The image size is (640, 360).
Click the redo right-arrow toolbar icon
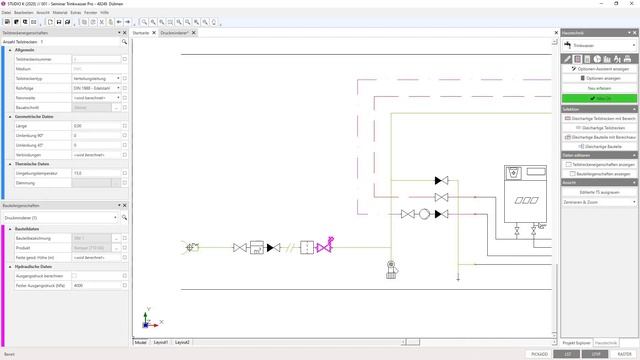pos(127,22)
